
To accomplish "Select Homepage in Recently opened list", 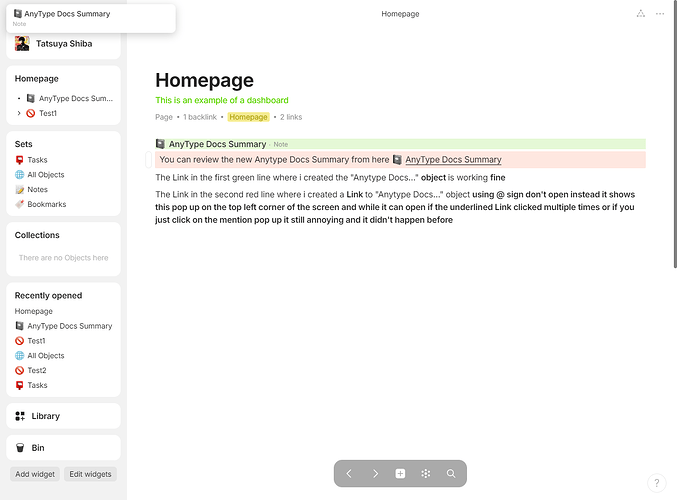I will [34, 311].
